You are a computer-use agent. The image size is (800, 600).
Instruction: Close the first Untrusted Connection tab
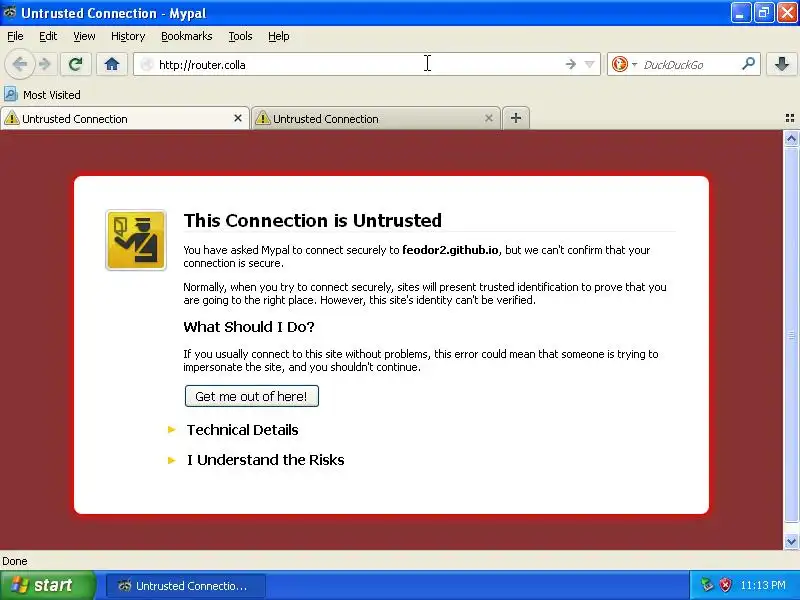pyautogui.click(x=238, y=118)
